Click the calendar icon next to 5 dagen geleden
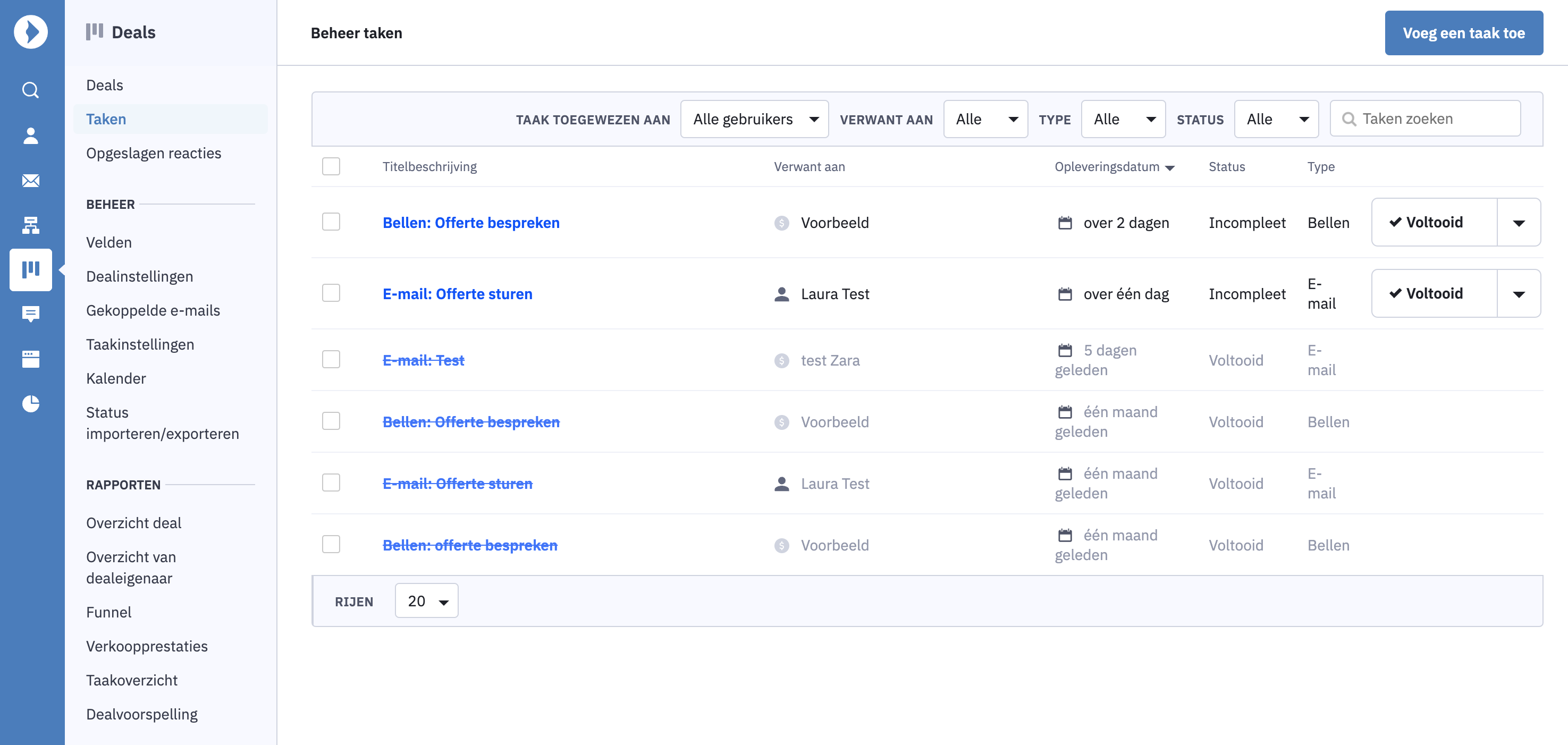This screenshot has width=1568, height=745. pos(1065,351)
